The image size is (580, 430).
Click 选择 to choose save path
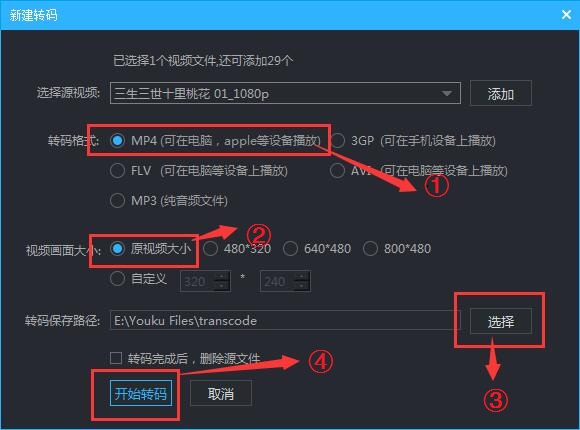click(501, 321)
